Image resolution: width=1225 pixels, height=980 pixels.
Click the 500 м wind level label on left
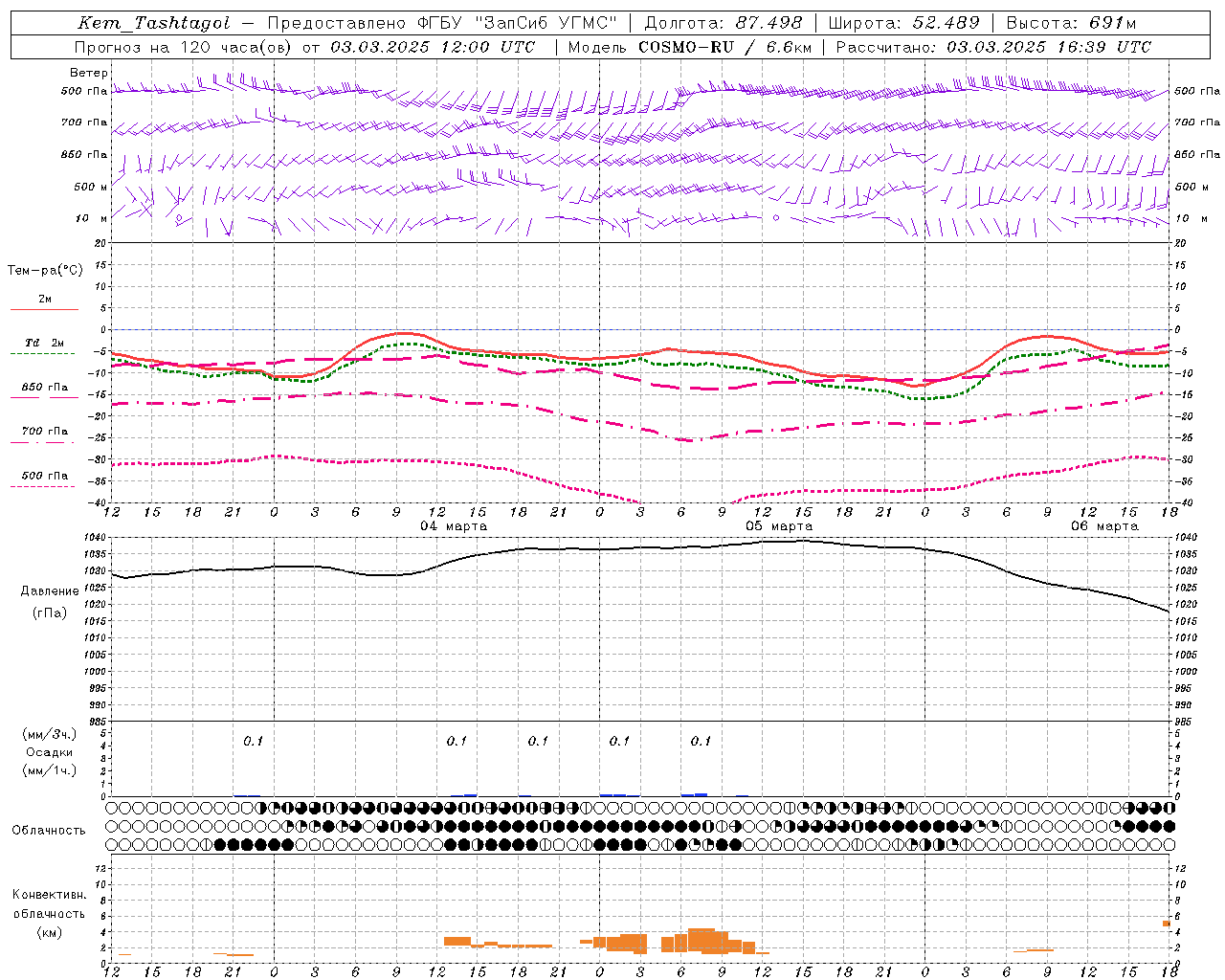[91, 187]
